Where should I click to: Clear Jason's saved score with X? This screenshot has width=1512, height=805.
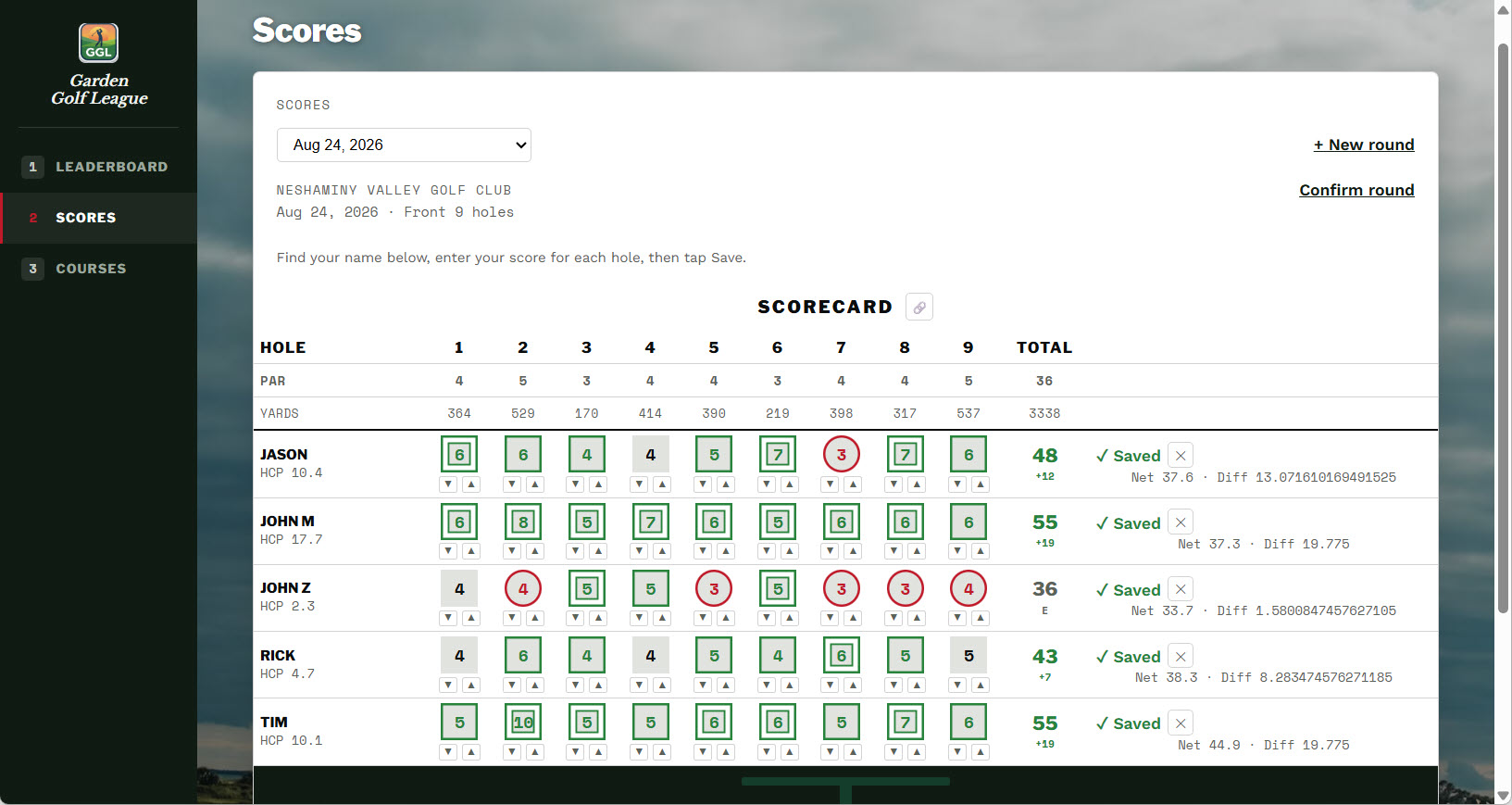1181,456
